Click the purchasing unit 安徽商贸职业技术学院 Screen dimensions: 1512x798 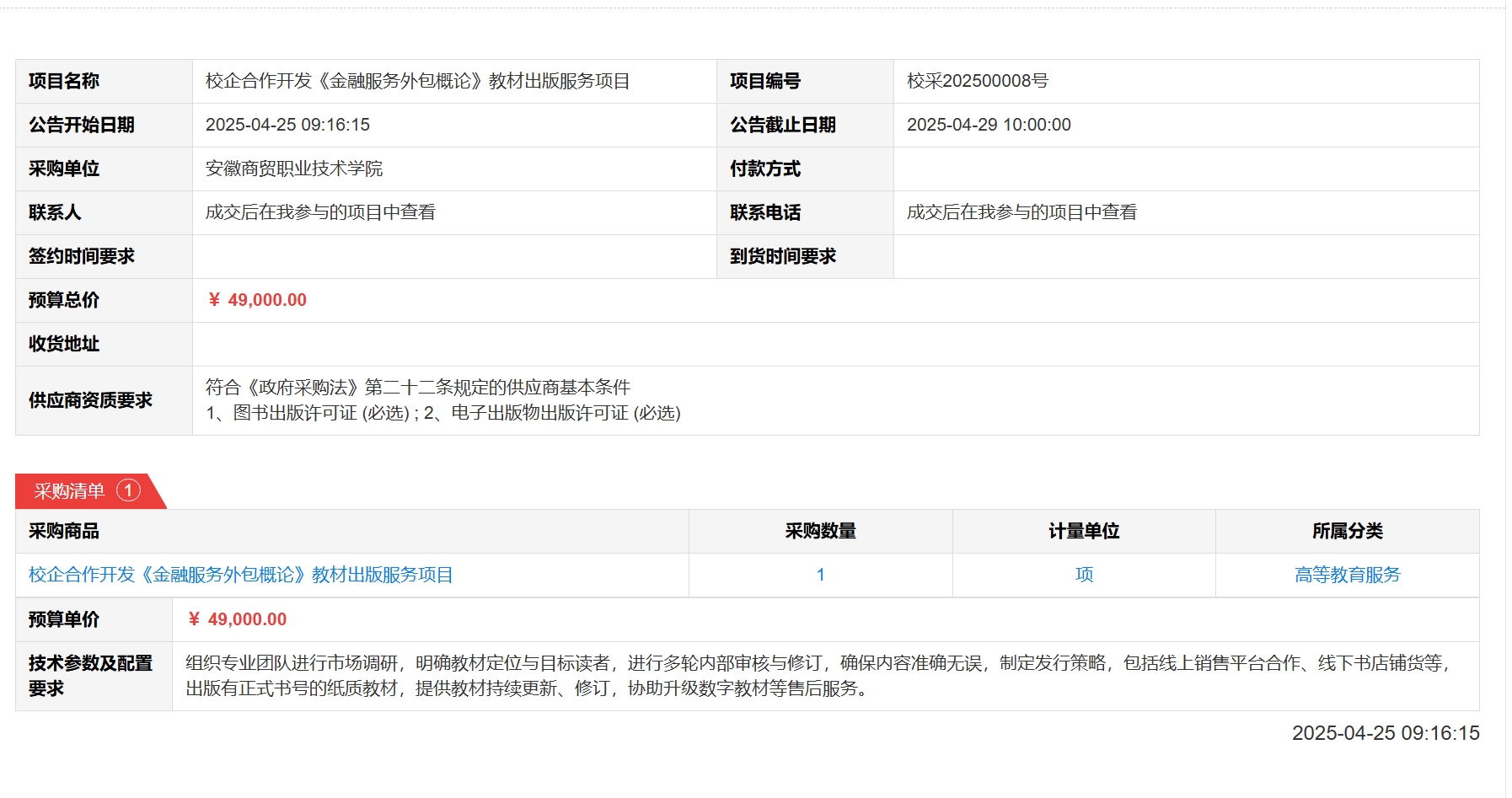294,169
